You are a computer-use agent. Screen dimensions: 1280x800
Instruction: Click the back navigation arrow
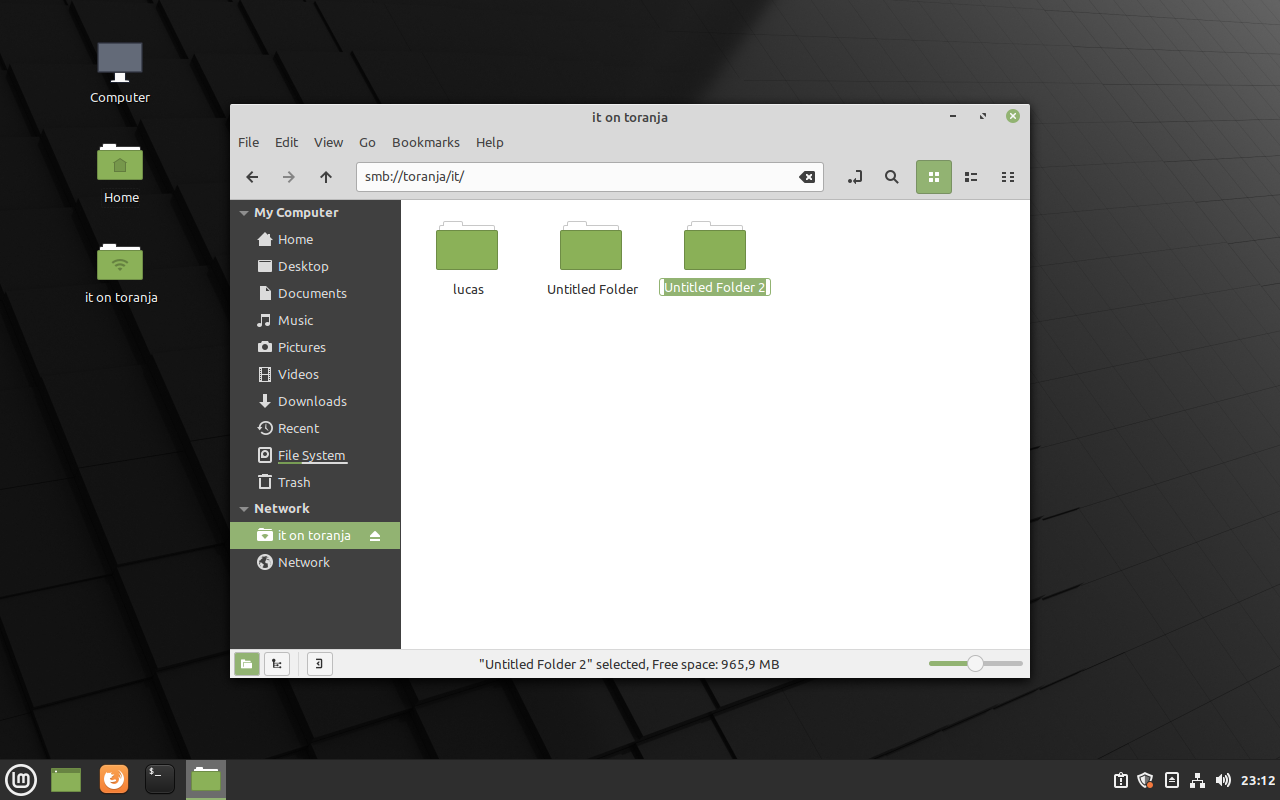click(x=252, y=177)
